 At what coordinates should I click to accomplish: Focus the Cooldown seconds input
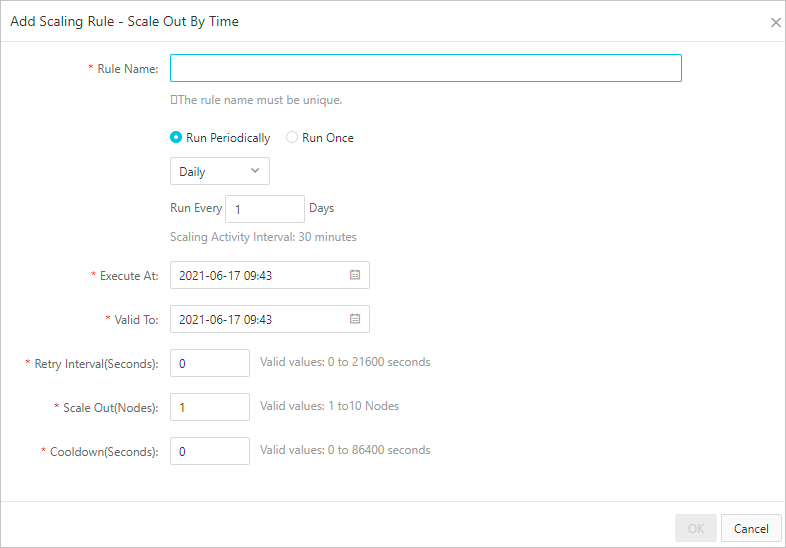(x=210, y=451)
